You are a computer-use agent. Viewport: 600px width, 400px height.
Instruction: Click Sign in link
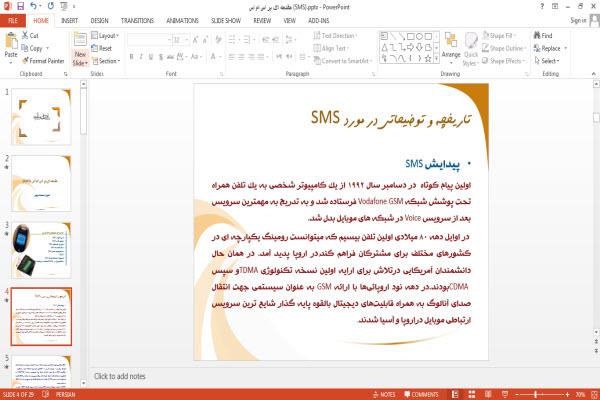(578, 20)
